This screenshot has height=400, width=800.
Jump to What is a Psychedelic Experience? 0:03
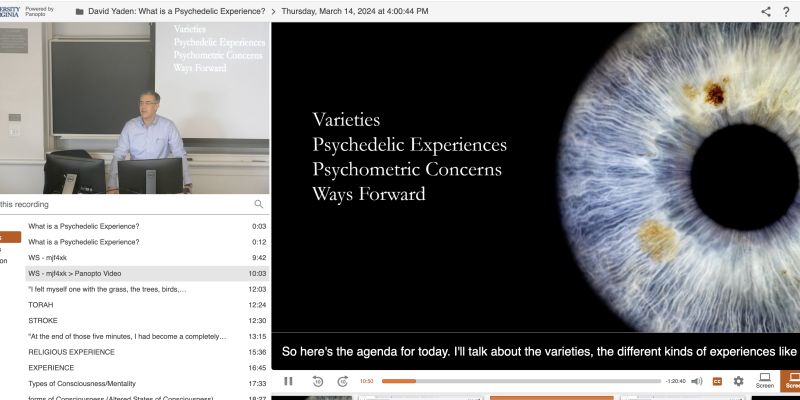click(x=147, y=226)
